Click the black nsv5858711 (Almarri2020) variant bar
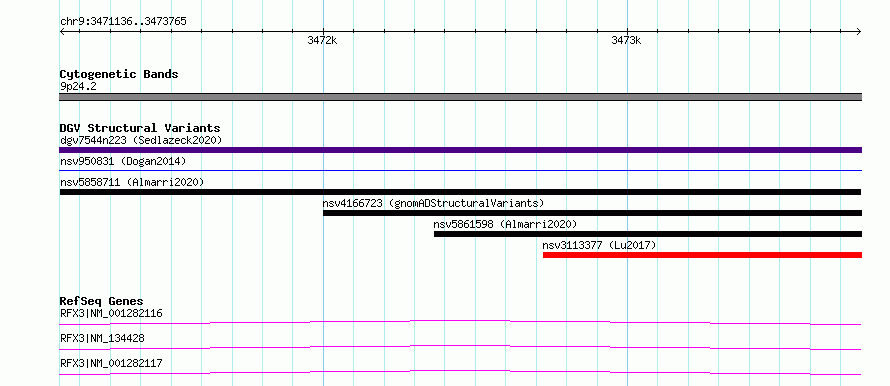890x386 pixels. pyautogui.click(x=460, y=192)
